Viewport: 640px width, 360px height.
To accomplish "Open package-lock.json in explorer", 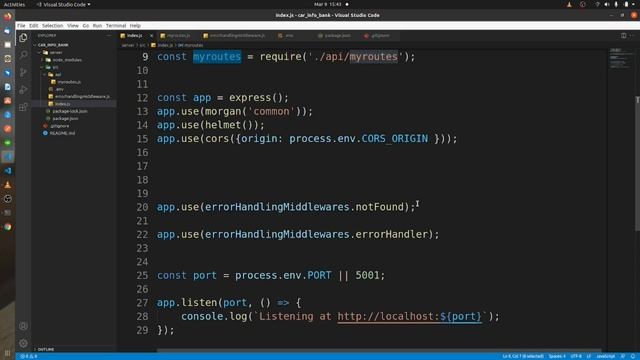I will [x=70, y=111].
